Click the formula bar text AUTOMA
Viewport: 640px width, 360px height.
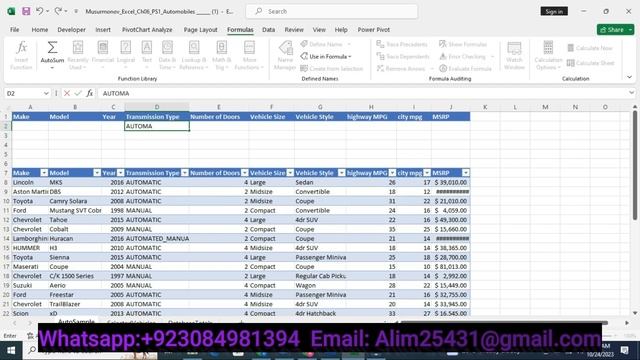tap(116, 93)
